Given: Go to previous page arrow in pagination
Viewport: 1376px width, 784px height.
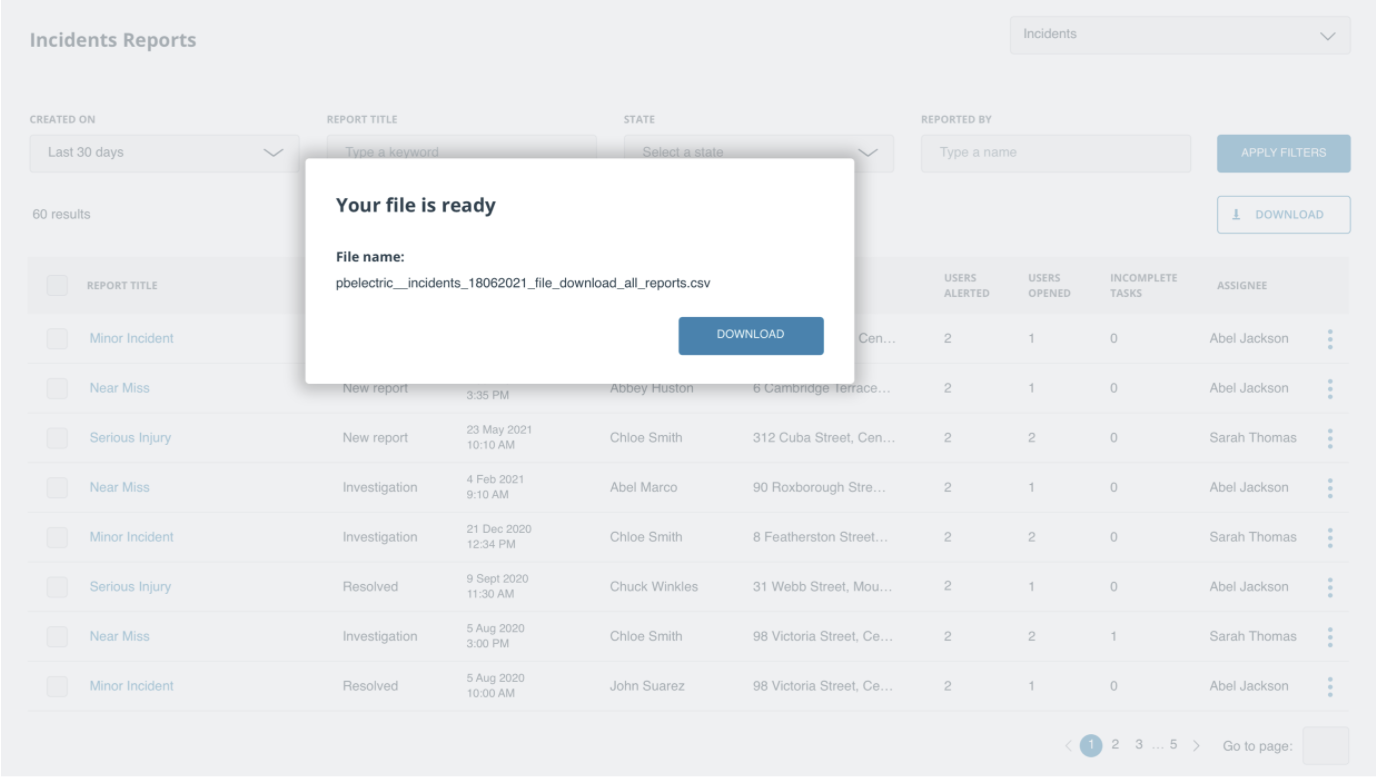Looking at the screenshot, I should [x=1068, y=746].
